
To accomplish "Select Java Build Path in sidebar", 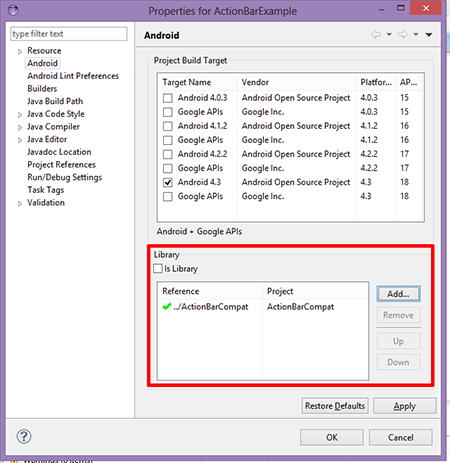I will [55, 101].
